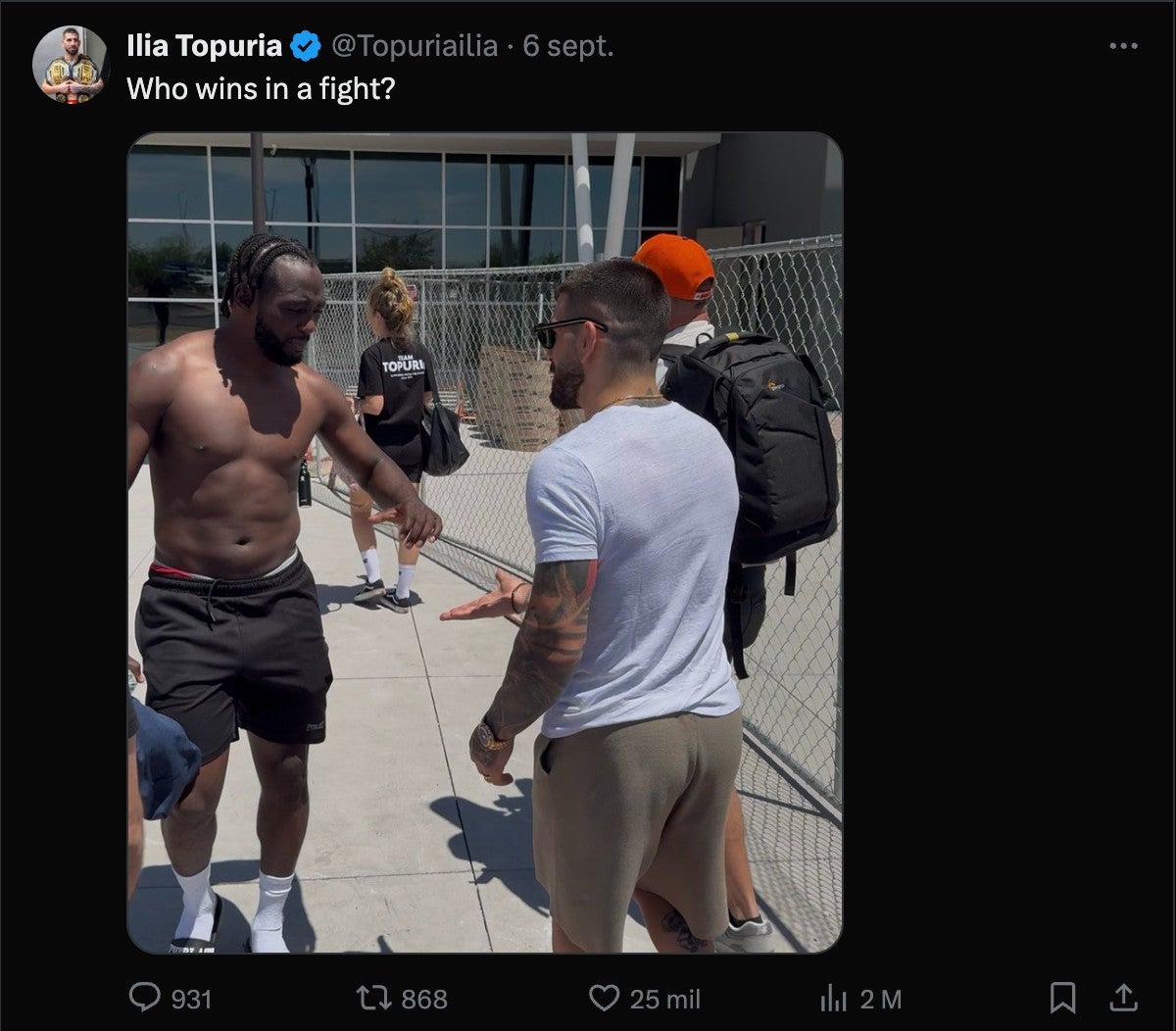This screenshot has width=1176, height=1031.
Task: Like the tweet with the heart icon
Action: coord(604,998)
